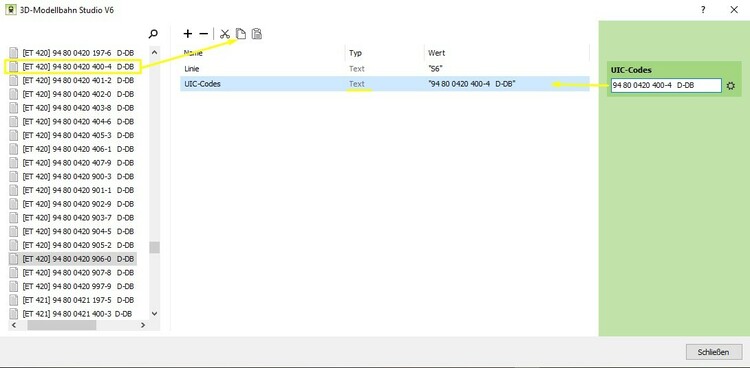Select list entry 94 80 0421 400-3
The width and height of the screenshot is (750, 368).
click(72, 314)
